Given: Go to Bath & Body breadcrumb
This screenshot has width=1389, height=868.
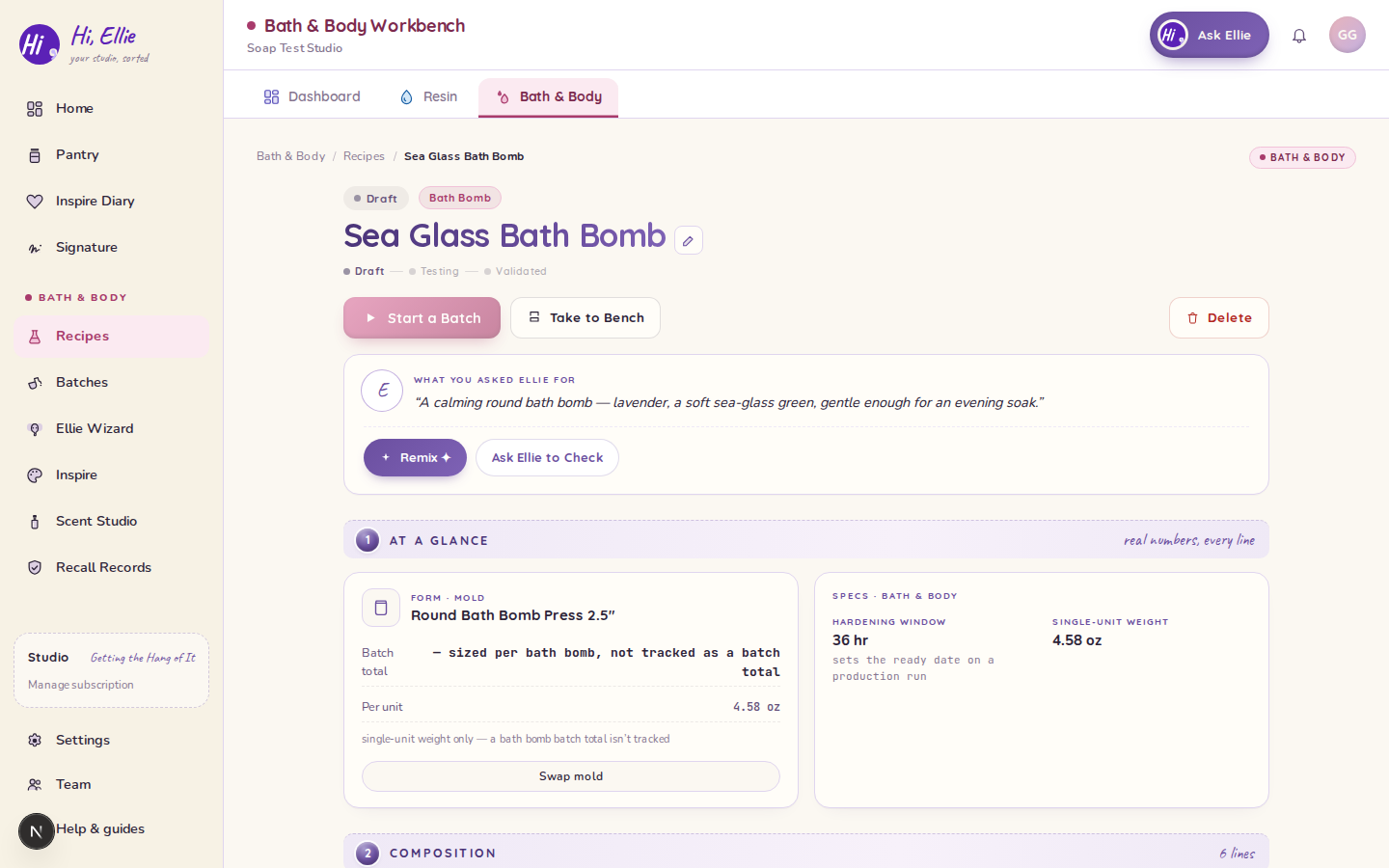Looking at the screenshot, I should pyautogui.click(x=291, y=156).
